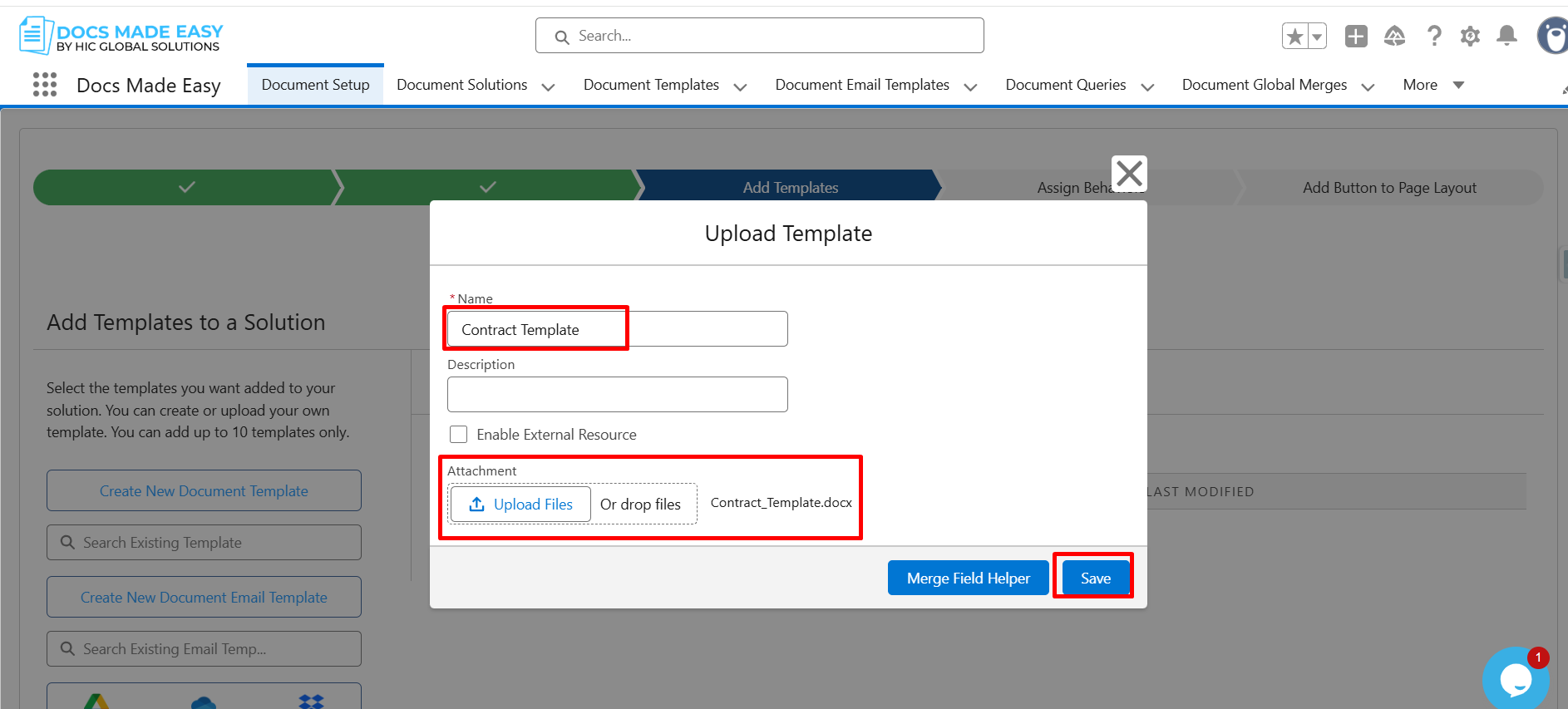Enable External Resource checkbox
The image size is (1568, 709).
click(458, 435)
